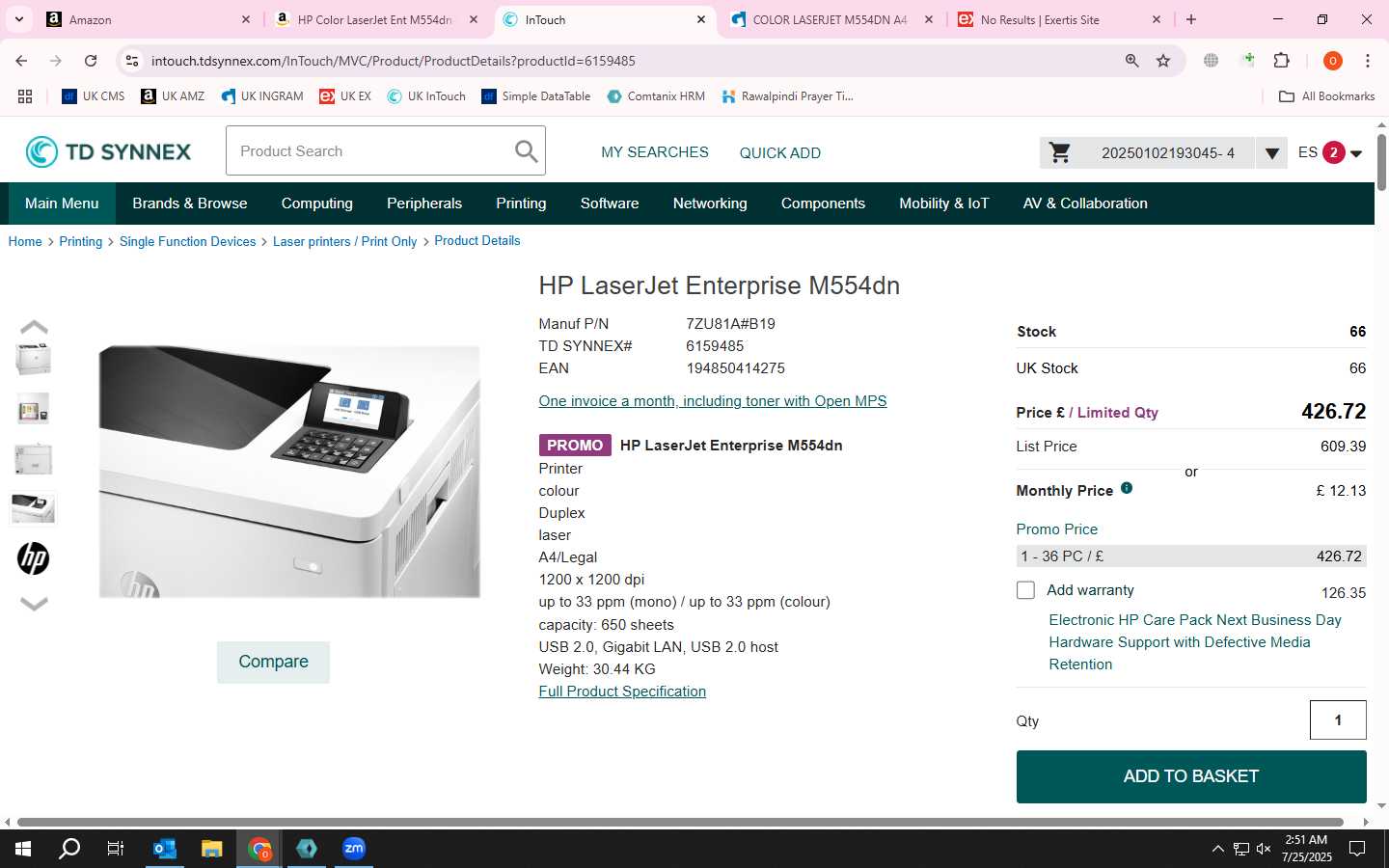Expand the basket selection dropdown arrow
Screen dimensions: 1389x868
[x=1271, y=153]
